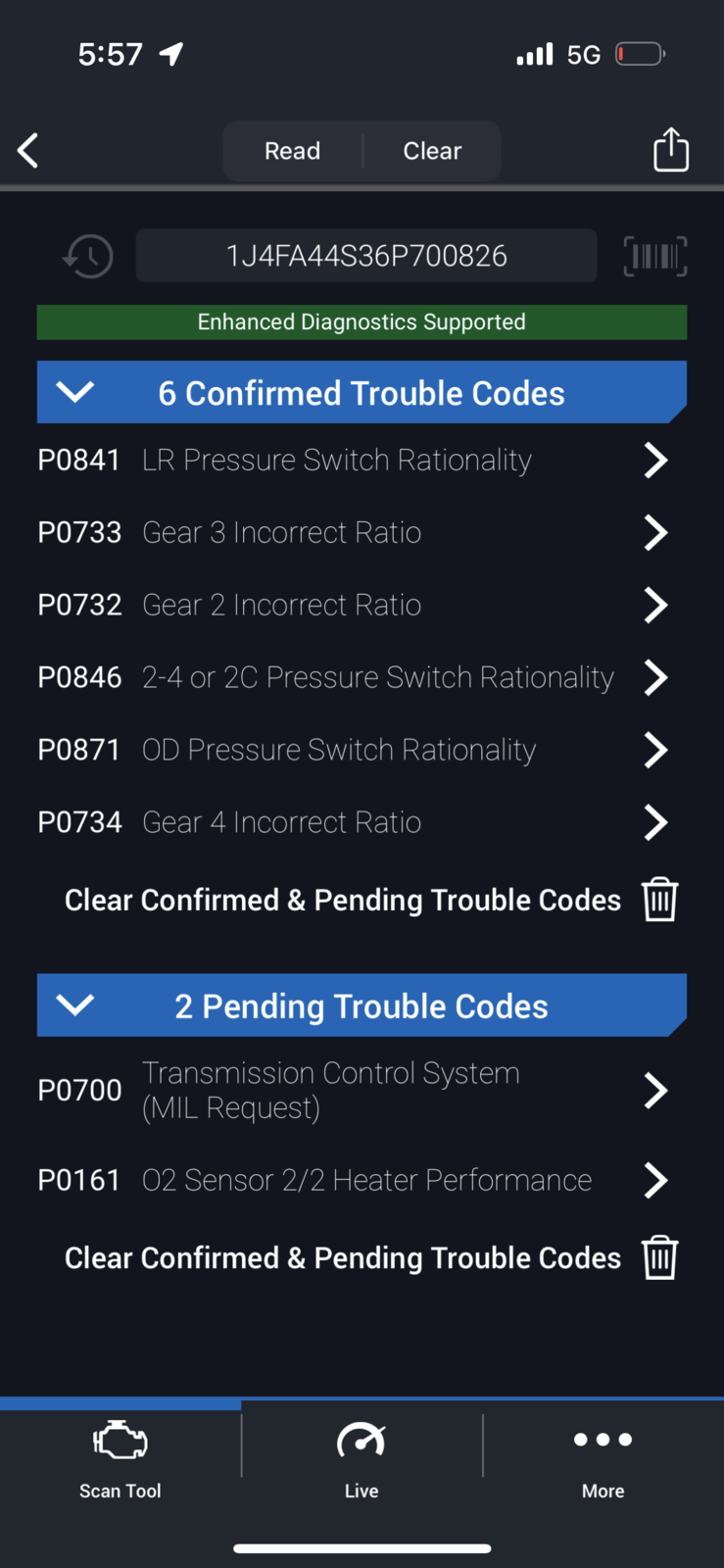Screen dimensions: 724x1568
Task: Open the share/export icon
Action: 671,150
